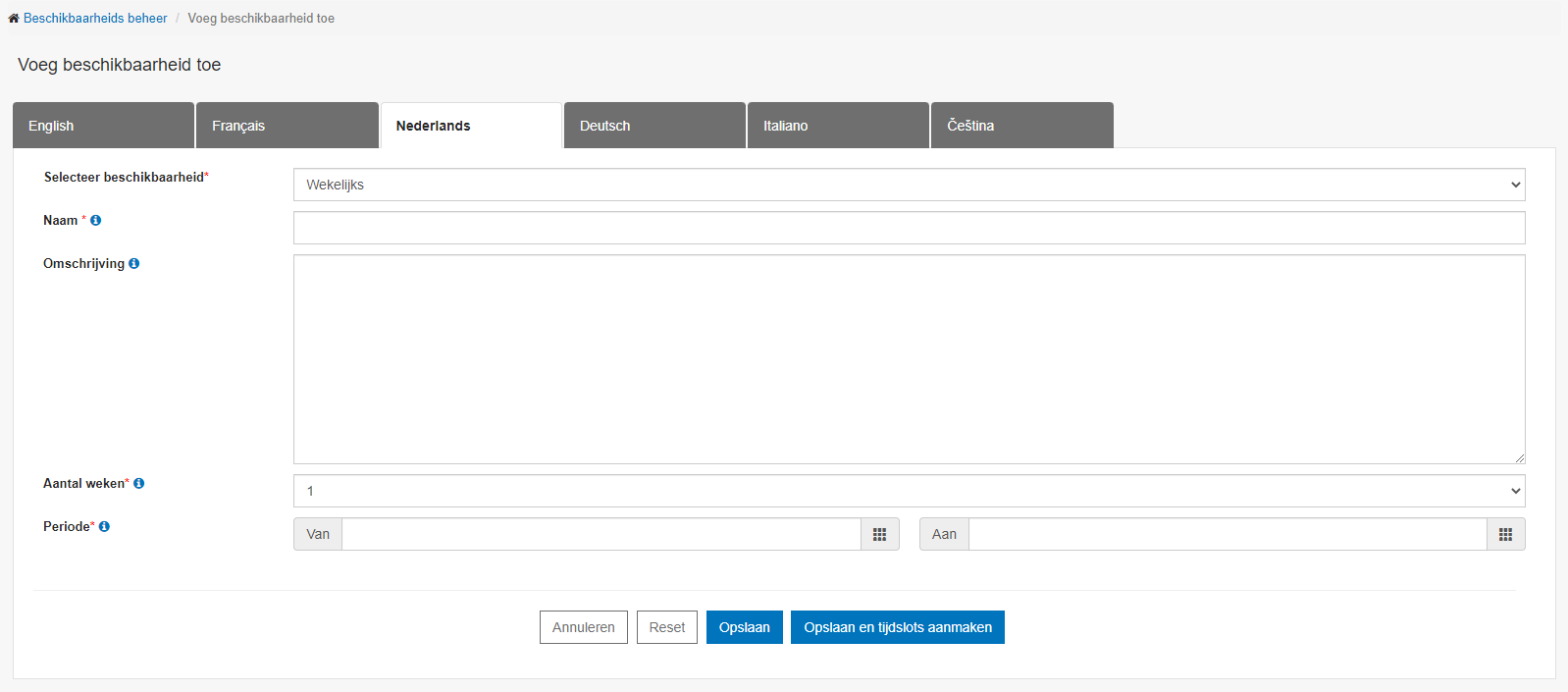
Task: Expand the Aantal weken dropdown
Action: [909, 491]
